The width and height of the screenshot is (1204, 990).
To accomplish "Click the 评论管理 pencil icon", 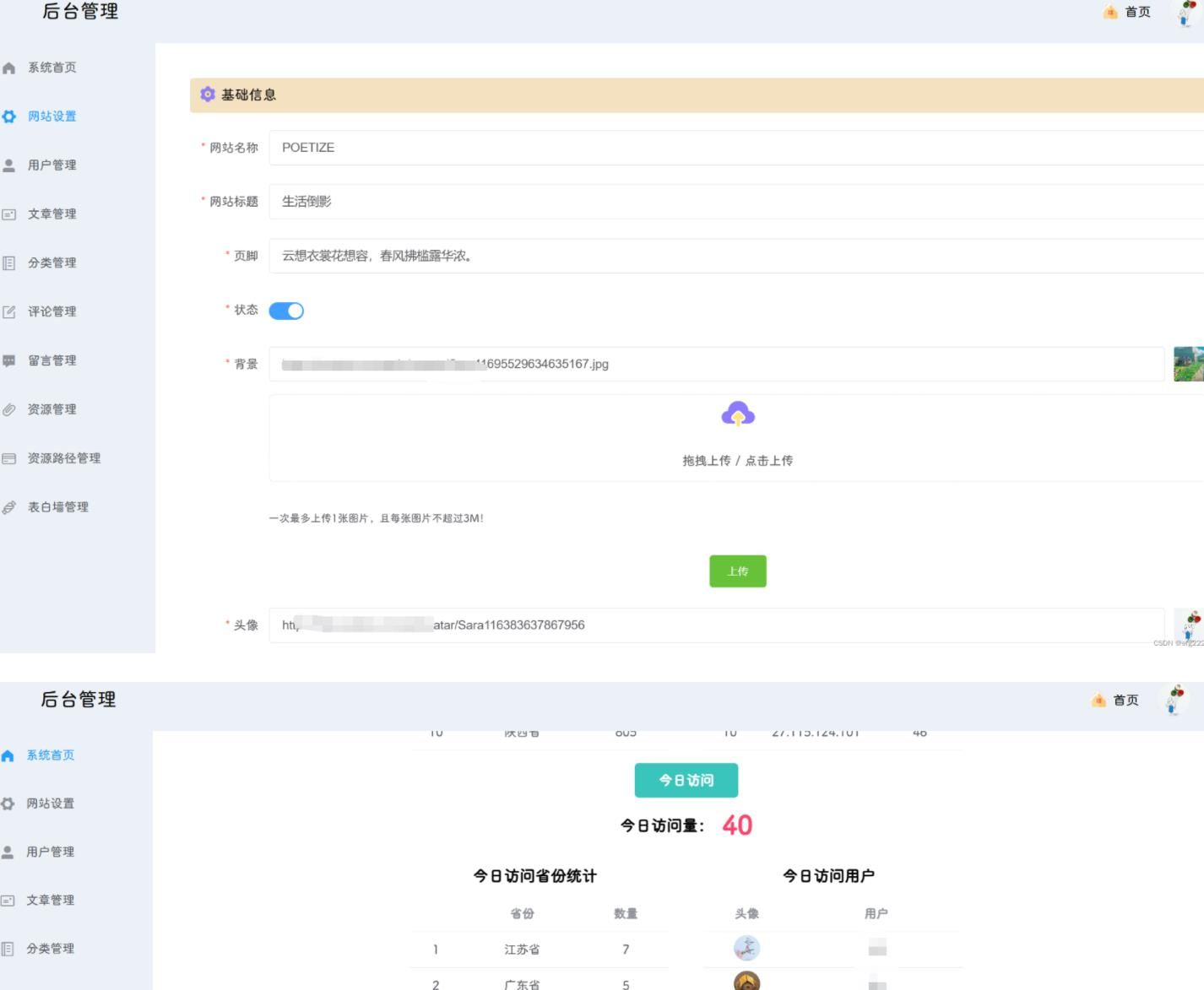I will coord(9,311).
